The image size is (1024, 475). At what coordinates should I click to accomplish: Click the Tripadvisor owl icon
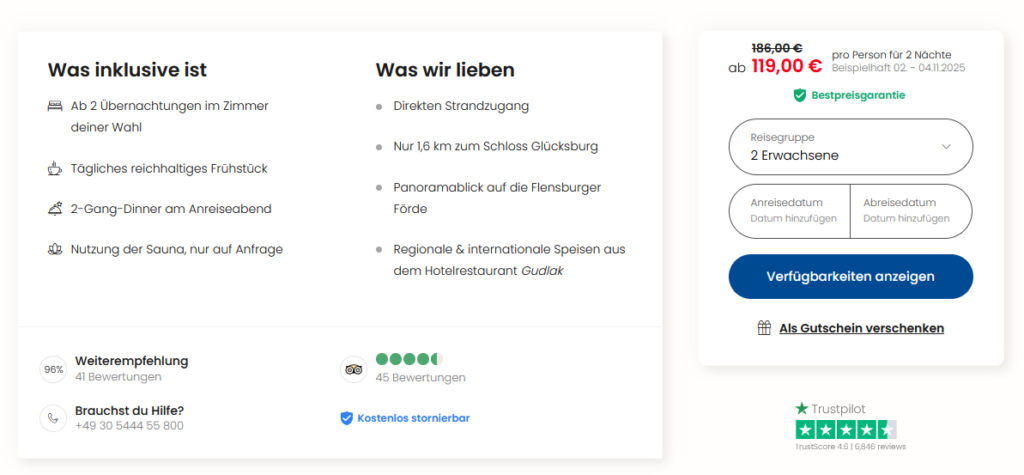pyautogui.click(x=353, y=369)
